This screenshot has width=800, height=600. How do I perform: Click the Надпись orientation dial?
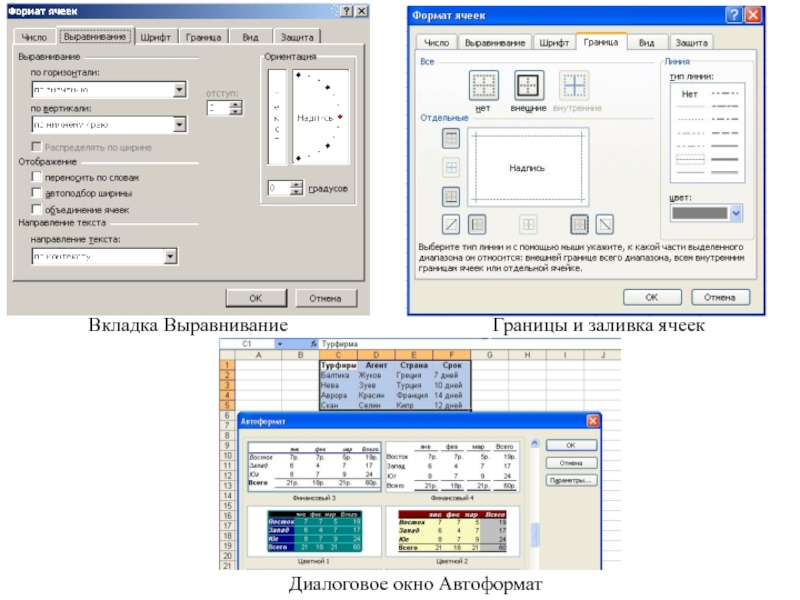point(320,117)
